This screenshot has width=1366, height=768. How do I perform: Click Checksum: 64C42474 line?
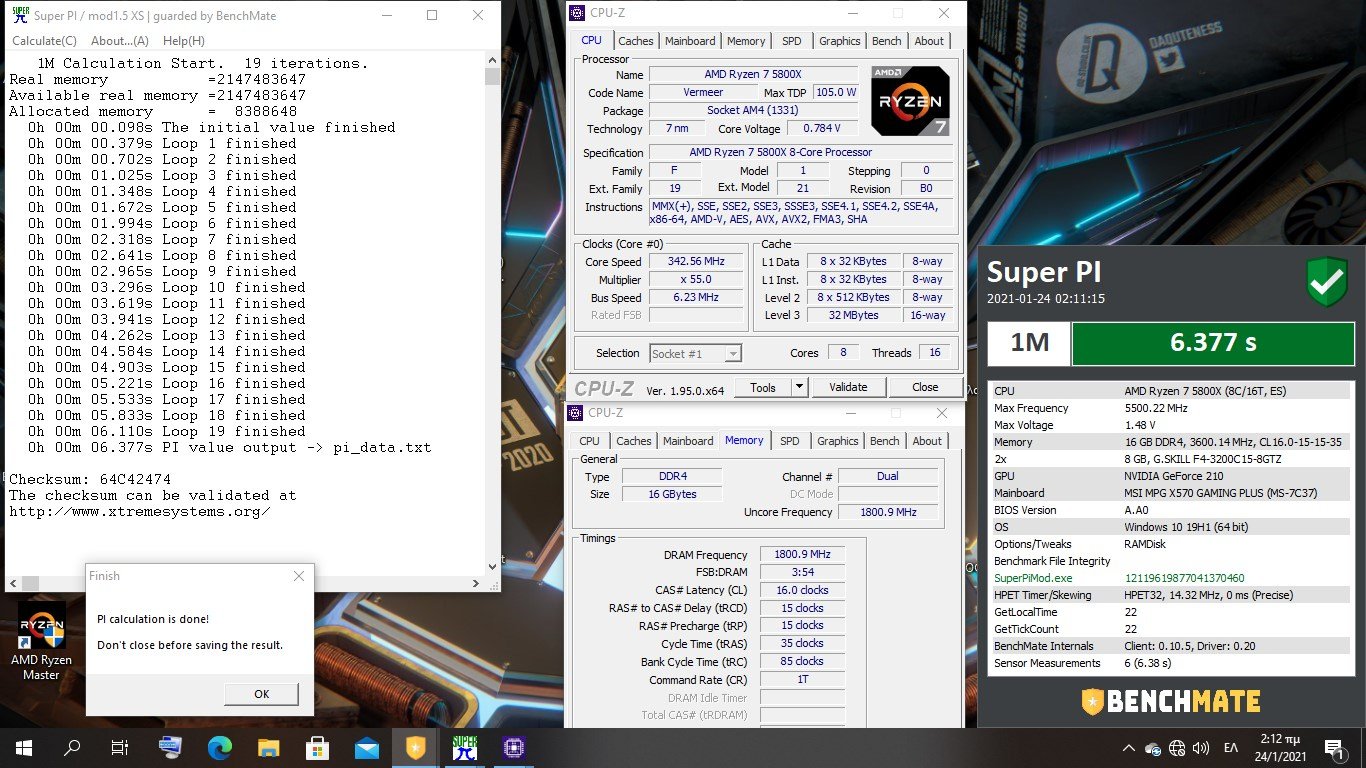pos(90,479)
